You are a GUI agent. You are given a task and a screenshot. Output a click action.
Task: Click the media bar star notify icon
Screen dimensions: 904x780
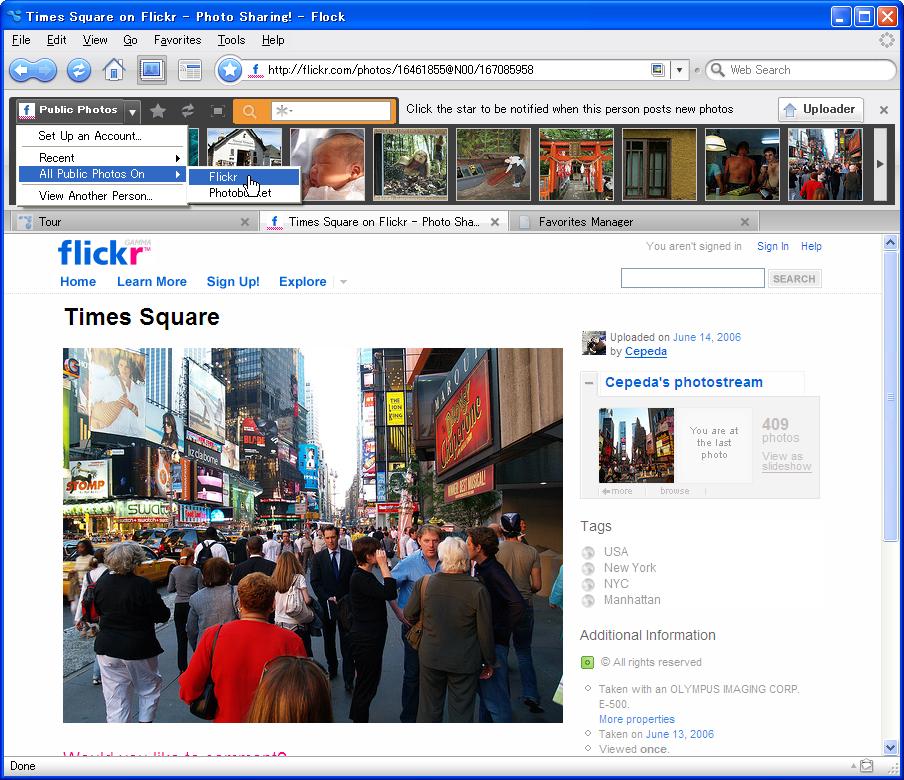158,110
